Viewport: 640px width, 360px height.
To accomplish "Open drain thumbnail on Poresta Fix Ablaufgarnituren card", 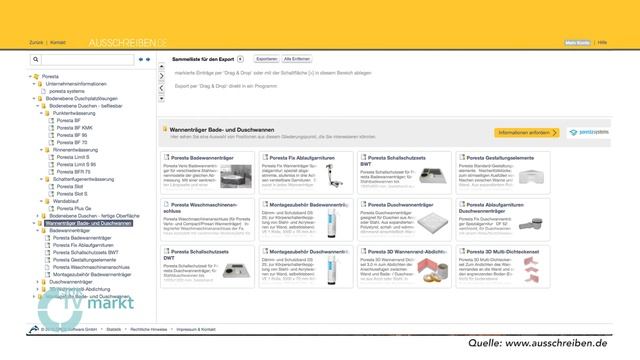I will pos(334,176).
